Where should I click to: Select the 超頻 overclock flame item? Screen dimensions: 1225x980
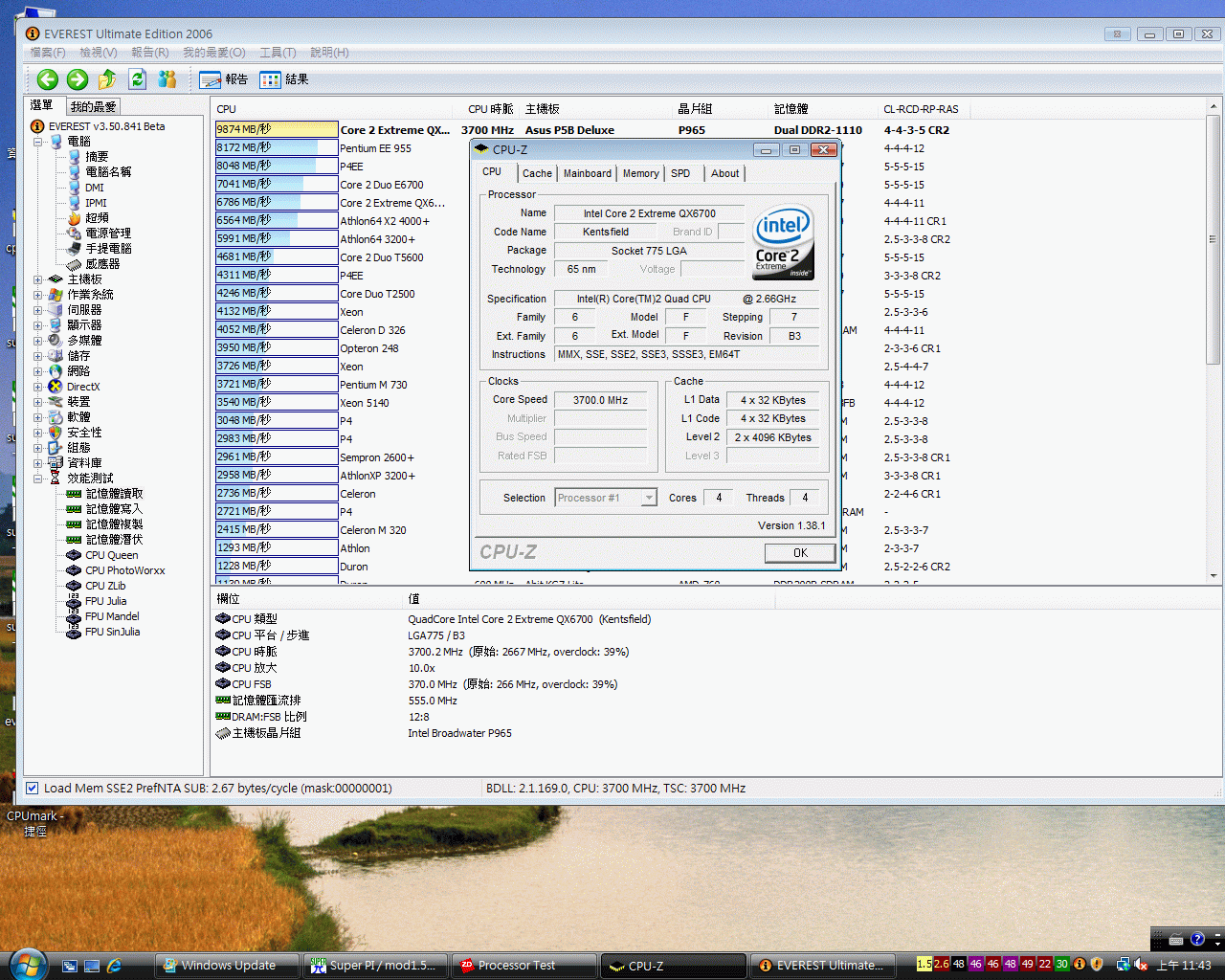89,218
